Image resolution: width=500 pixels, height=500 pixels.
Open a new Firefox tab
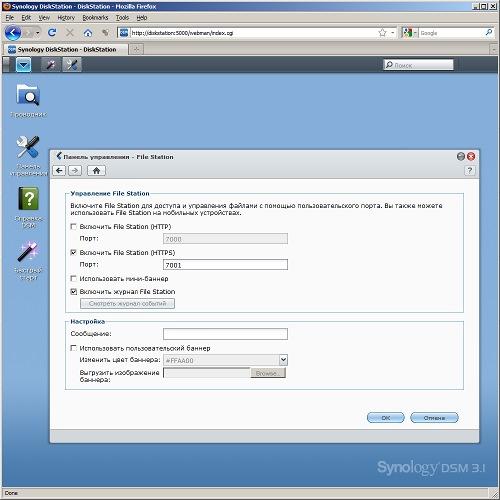click(x=136, y=49)
